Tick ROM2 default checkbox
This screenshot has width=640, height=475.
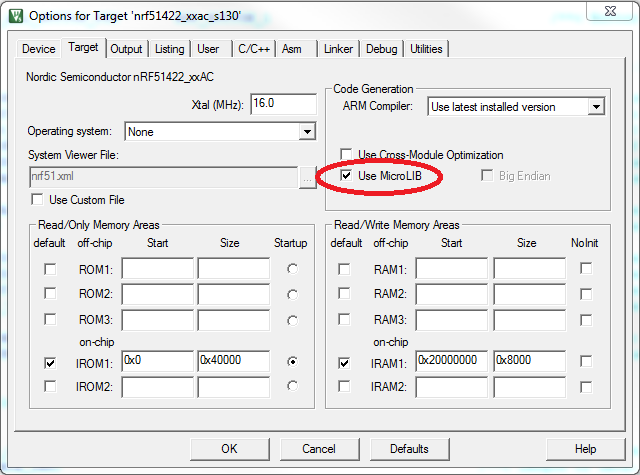(x=50, y=293)
